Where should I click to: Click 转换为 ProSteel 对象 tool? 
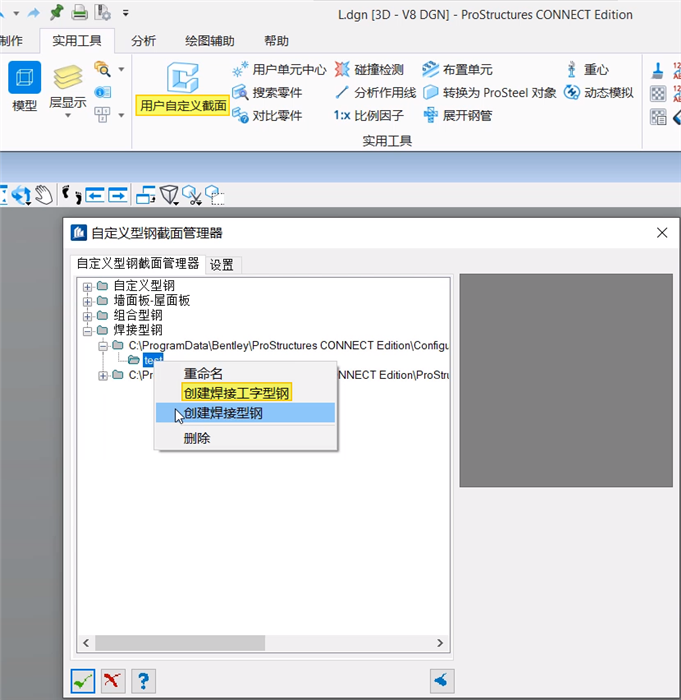[x=489, y=93]
